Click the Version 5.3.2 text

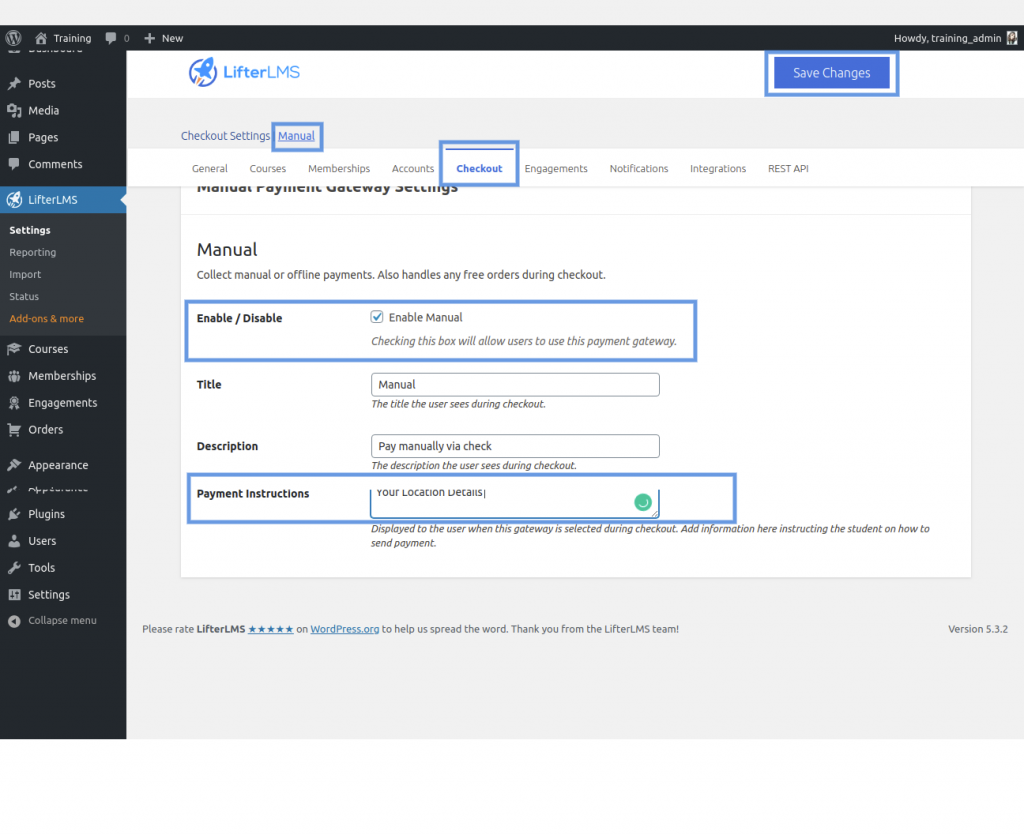click(x=978, y=629)
